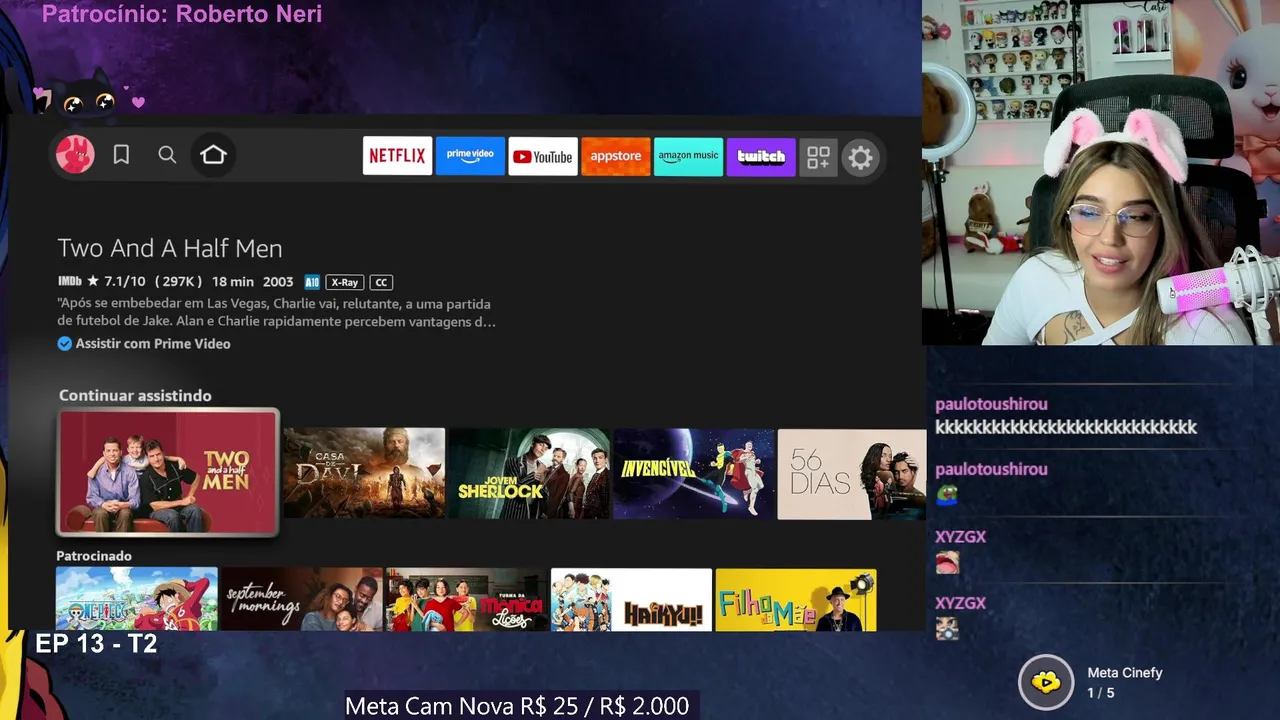Select the Casa de Davi thumbnail
This screenshot has height=720, width=1280.
click(x=364, y=473)
